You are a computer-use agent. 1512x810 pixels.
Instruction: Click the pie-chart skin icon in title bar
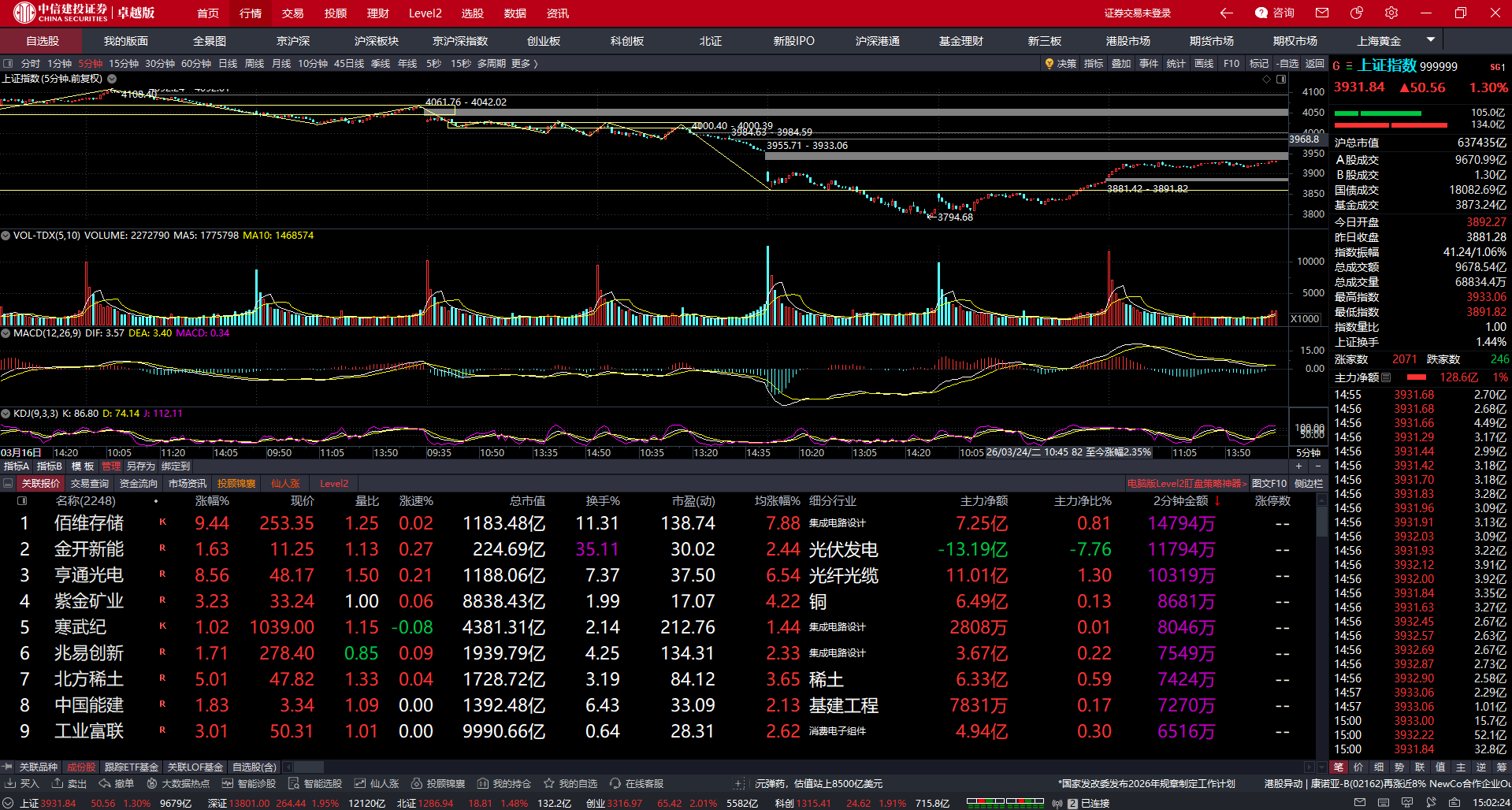coord(1357,13)
